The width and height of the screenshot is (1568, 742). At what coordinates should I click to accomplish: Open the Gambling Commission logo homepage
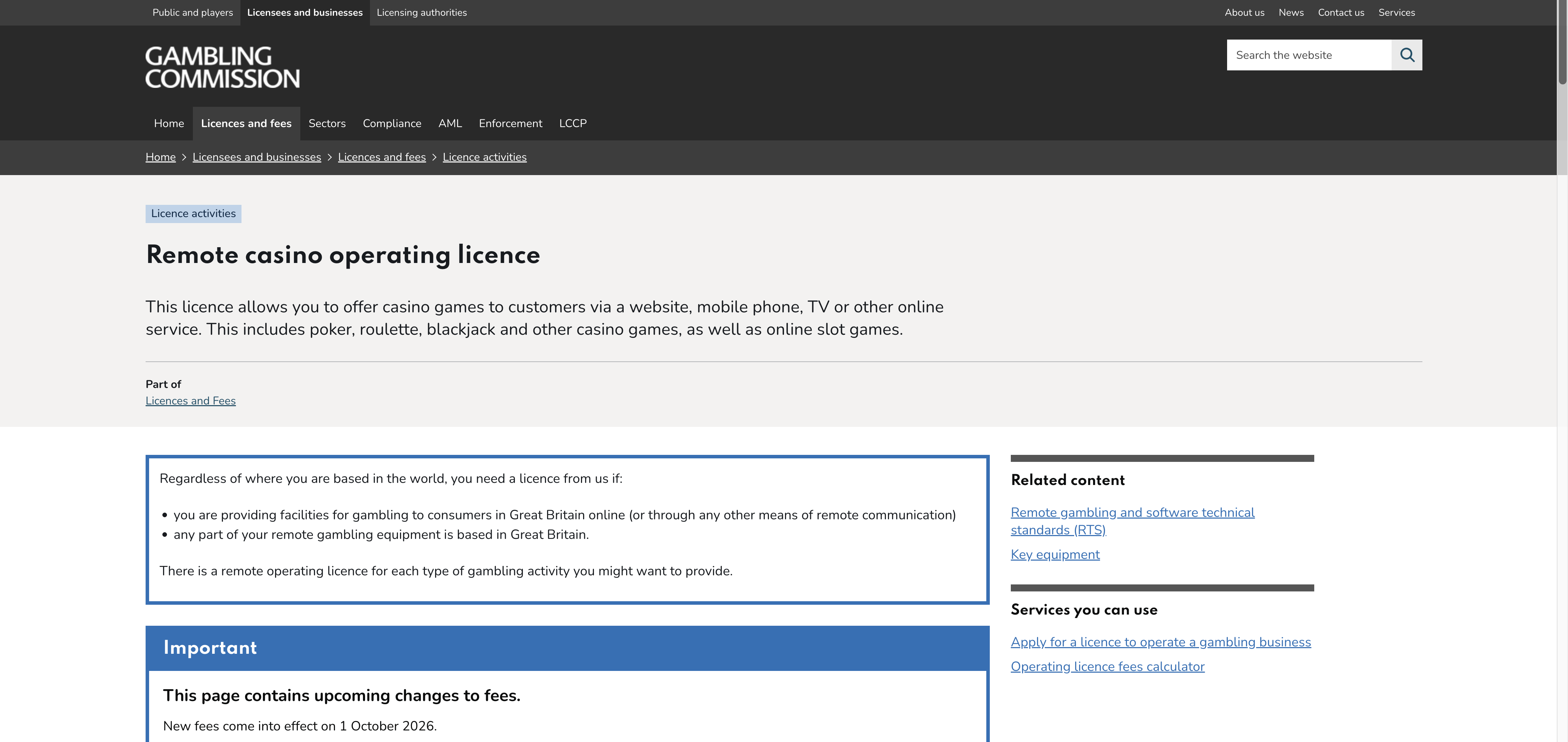coord(222,67)
